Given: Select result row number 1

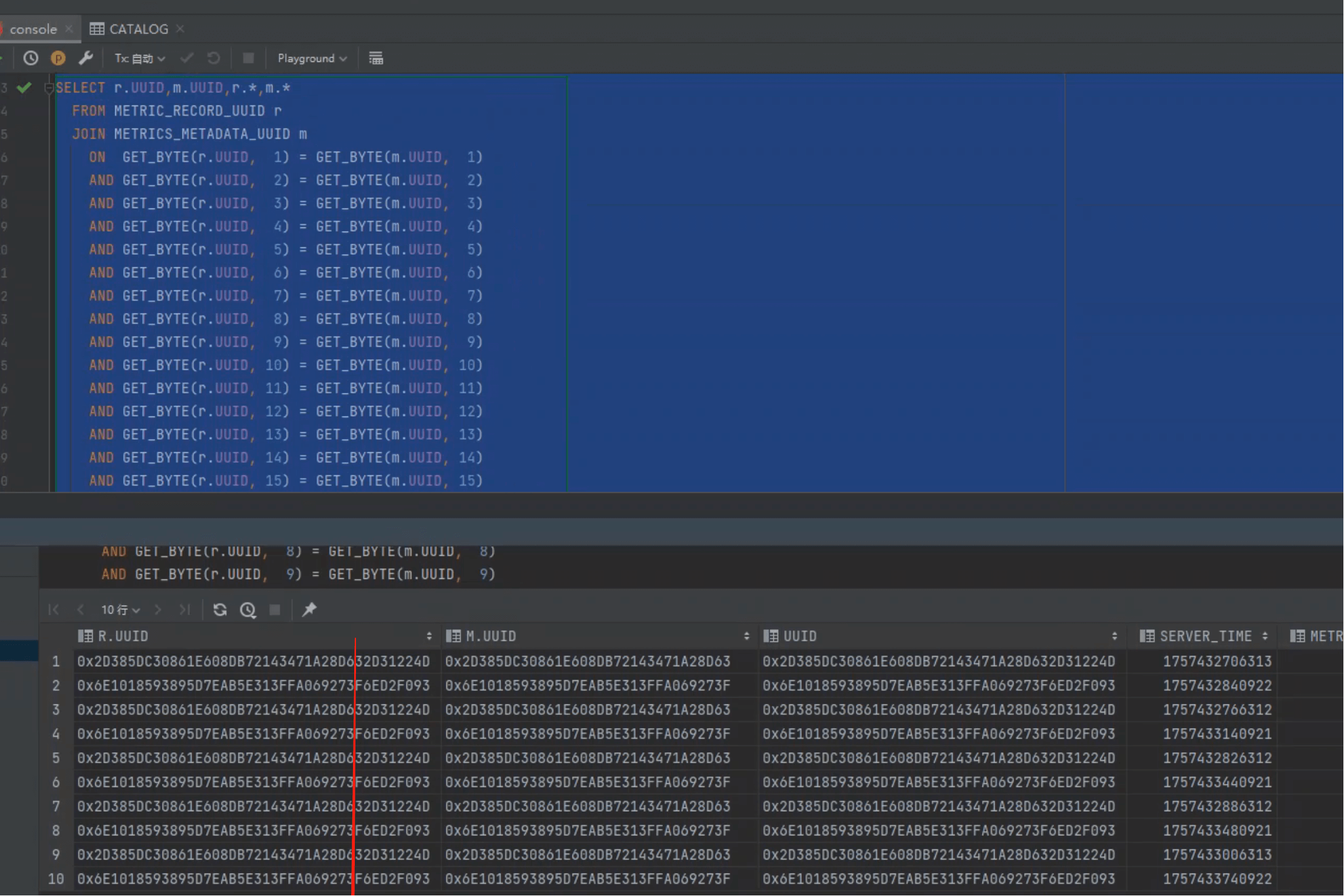Looking at the screenshot, I should tap(56, 661).
